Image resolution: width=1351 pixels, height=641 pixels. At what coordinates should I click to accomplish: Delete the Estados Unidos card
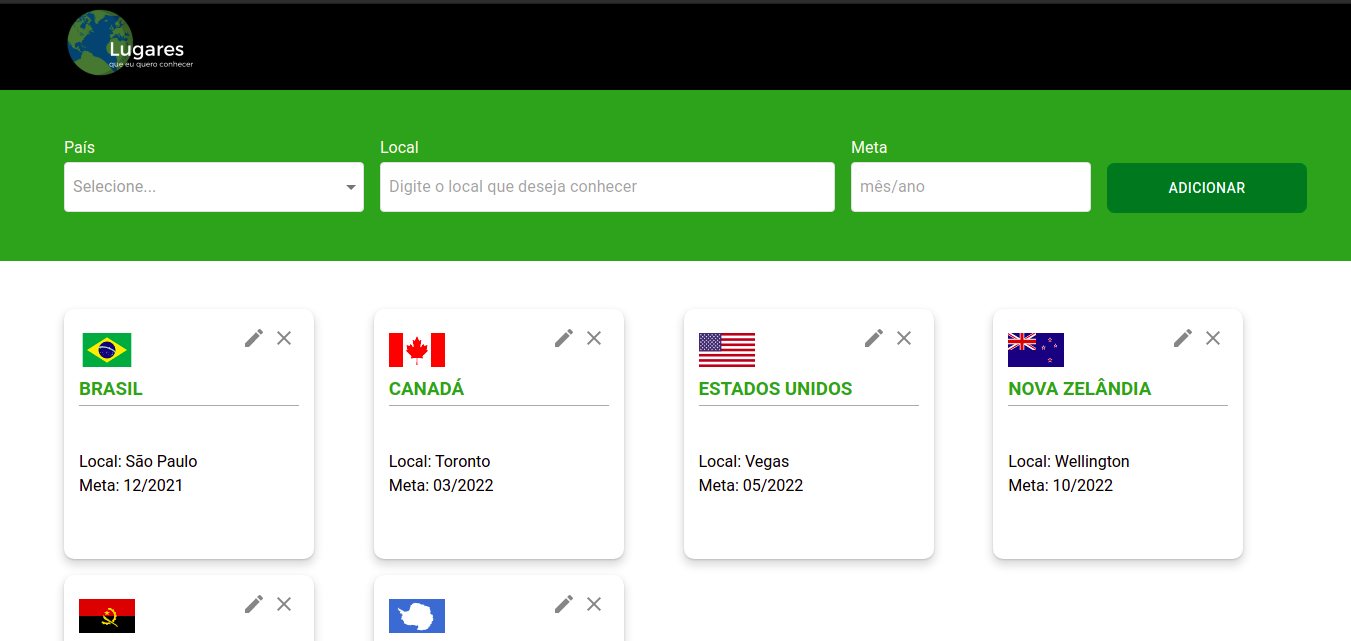point(904,338)
